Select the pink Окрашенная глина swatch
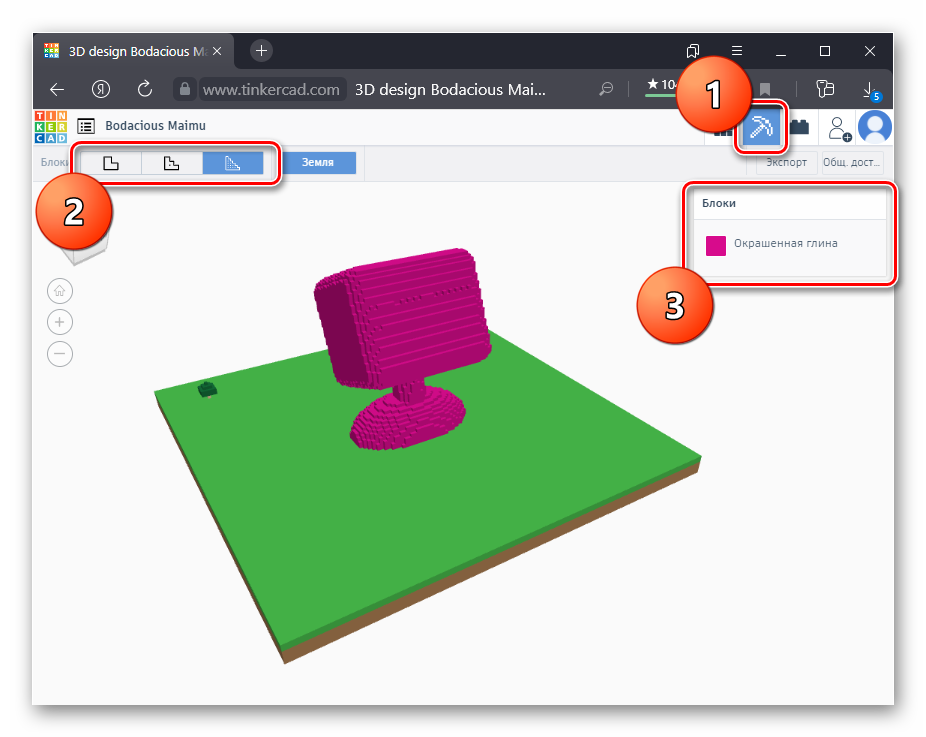 click(716, 246)
